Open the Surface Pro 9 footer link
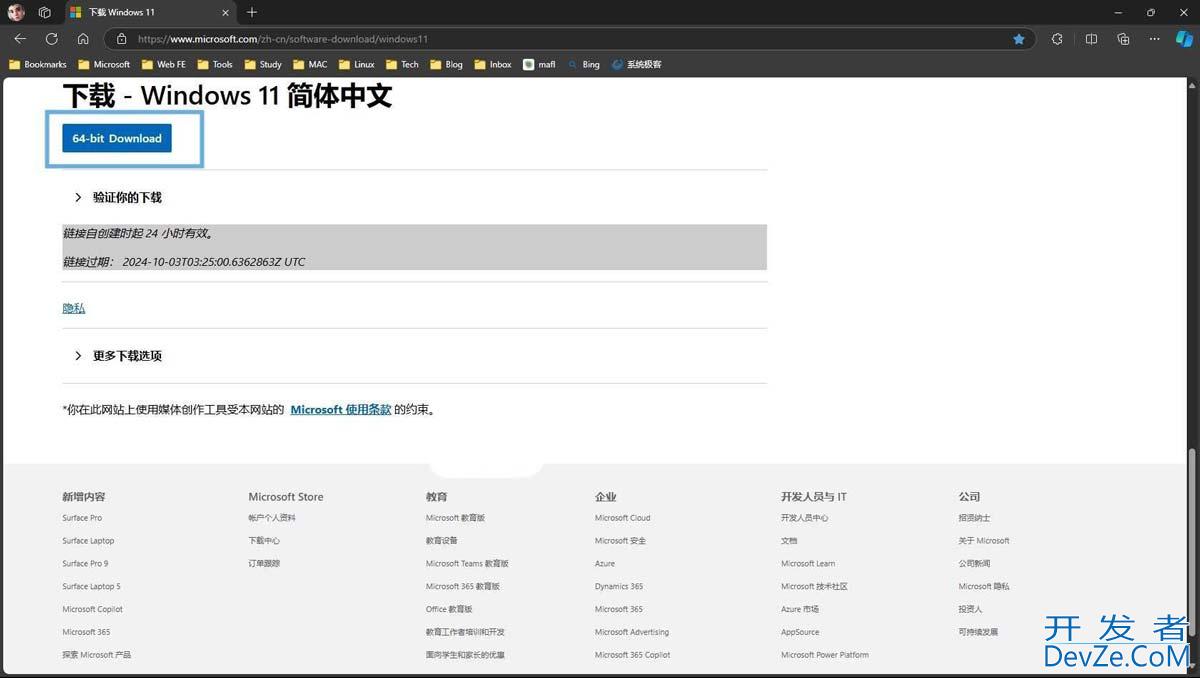The width and height of the screenshot is (1200, 678). click(85, 563)
